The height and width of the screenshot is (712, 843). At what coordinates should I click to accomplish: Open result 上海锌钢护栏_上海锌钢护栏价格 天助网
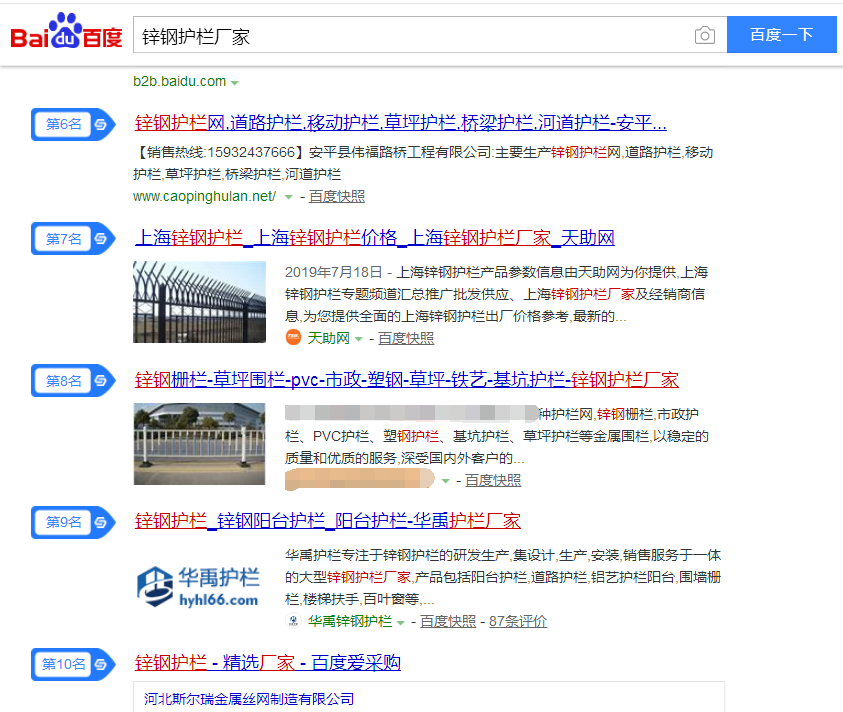coord(375,237)
